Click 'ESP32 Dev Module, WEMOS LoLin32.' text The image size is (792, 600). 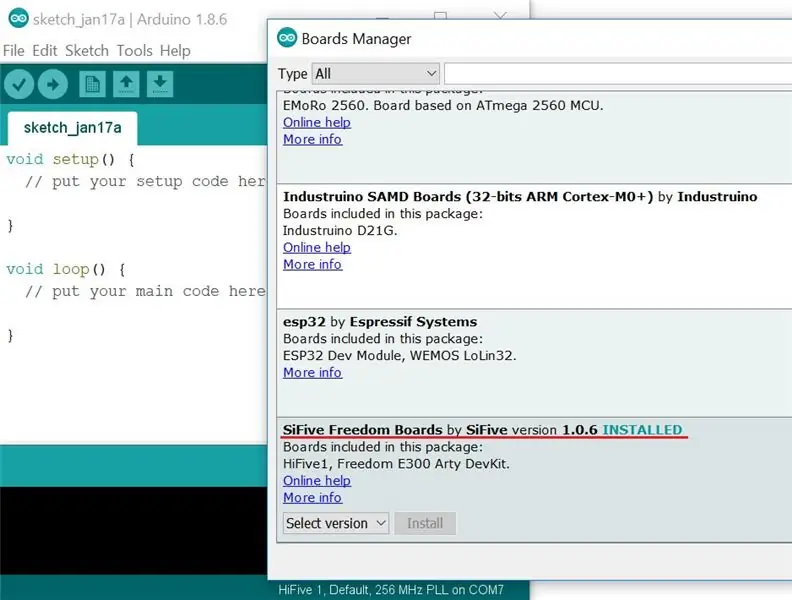399,356
